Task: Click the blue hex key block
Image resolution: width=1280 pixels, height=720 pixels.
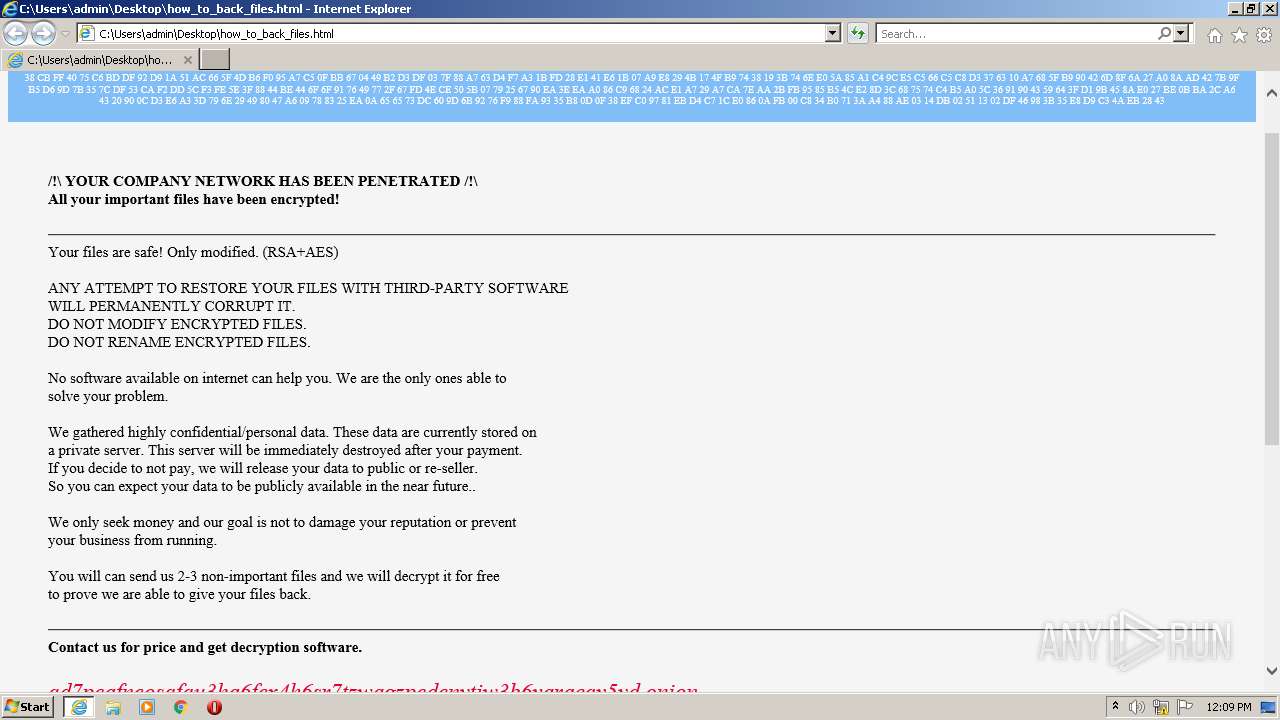Action: point(631,96)
